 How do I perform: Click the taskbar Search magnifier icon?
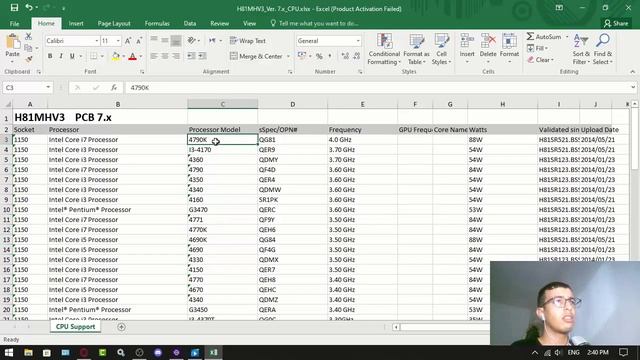click(x=121, y=352)
